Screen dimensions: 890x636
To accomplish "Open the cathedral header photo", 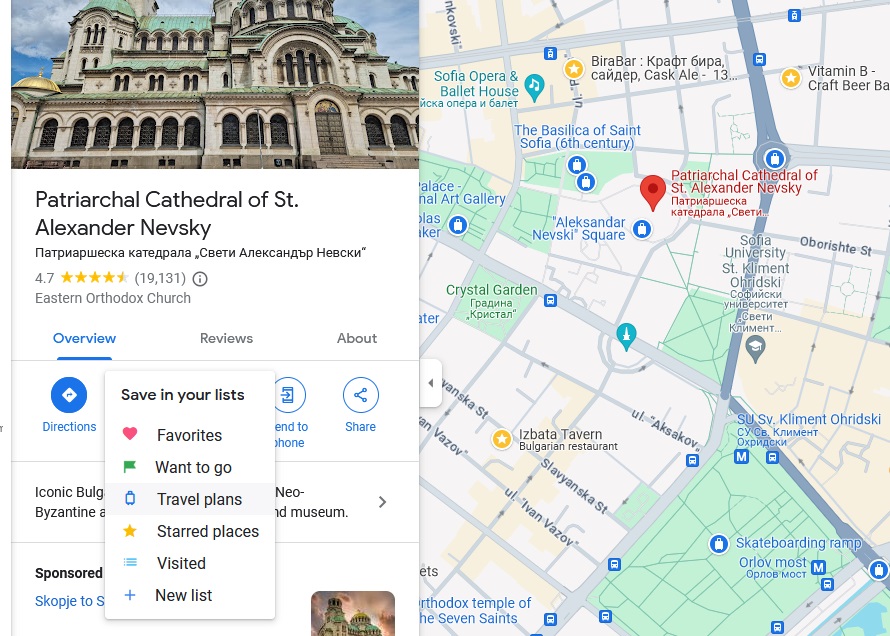I will click(214, 84).
